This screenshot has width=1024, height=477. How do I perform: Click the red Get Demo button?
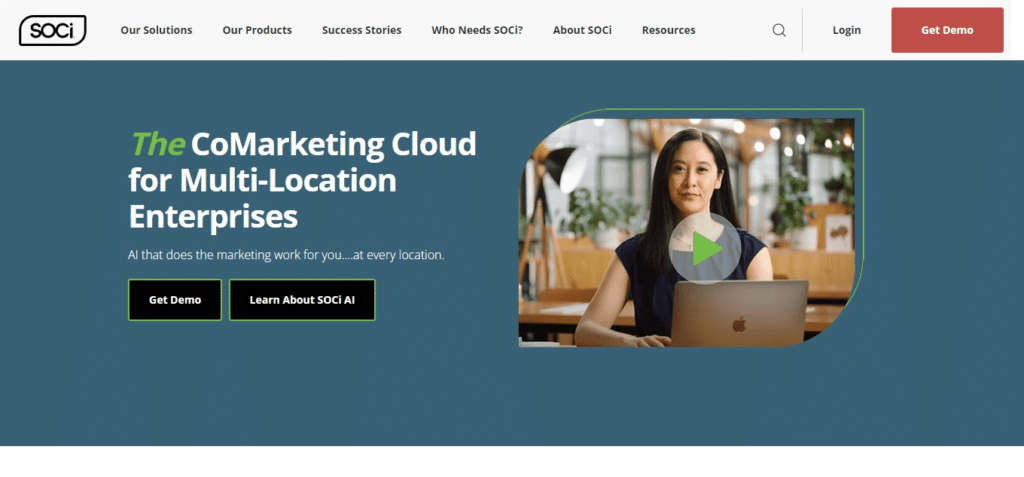[947, 30]
